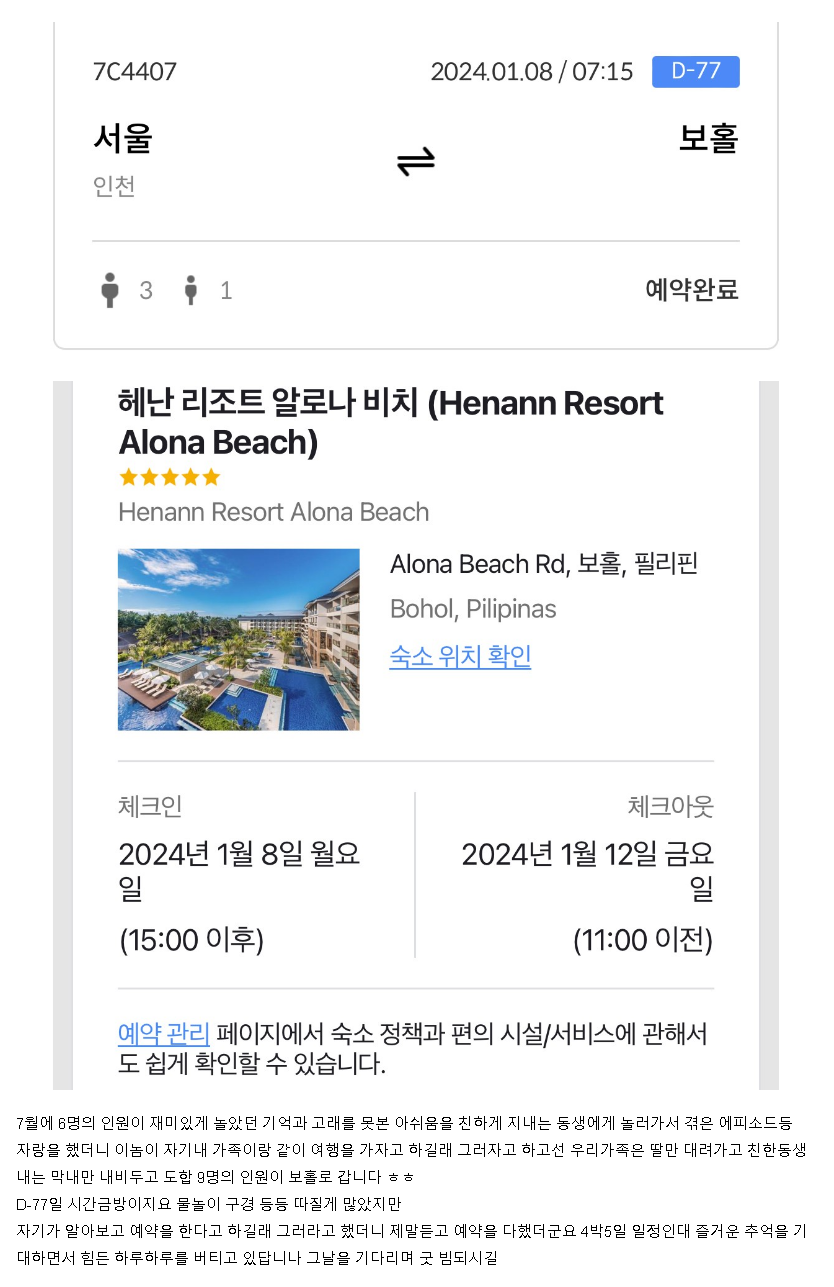Screen dimensions: 834x1287
Task: Click the Bohol, Pilipinas location text
Action: point(473,609)
